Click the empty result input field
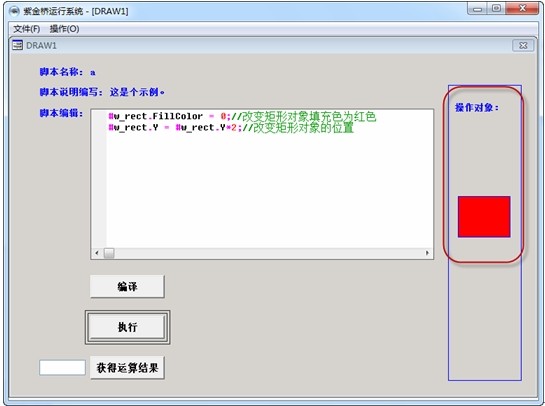 (x=62, y=368)
